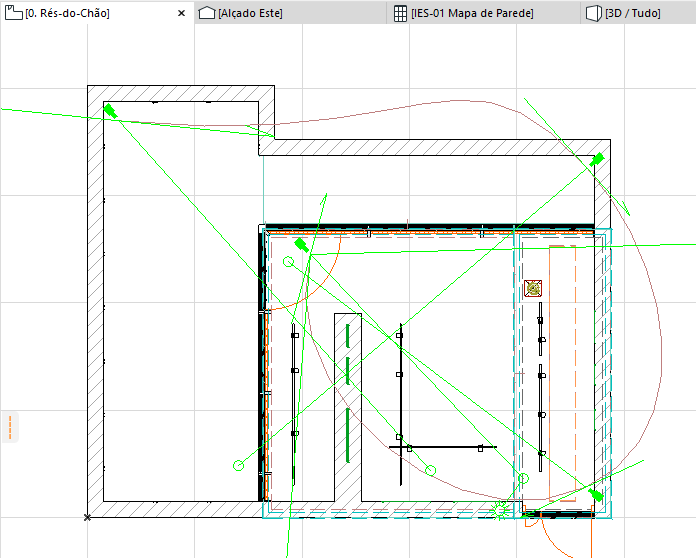The height and width of the screenshot is (558, 696).
Task: Click the floor plan icon on first tab
Action: click(x=14, y=13)
